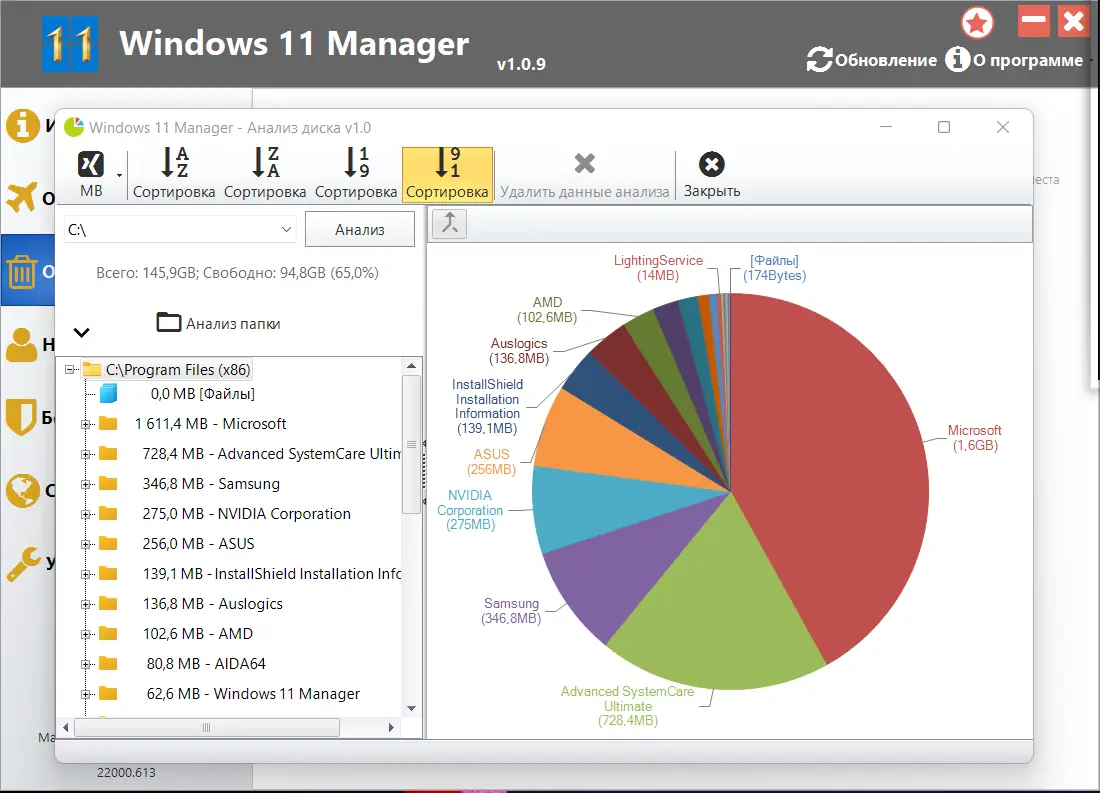
Task: Sort folders in reverse Z to A order
Action: click(265, 174)
